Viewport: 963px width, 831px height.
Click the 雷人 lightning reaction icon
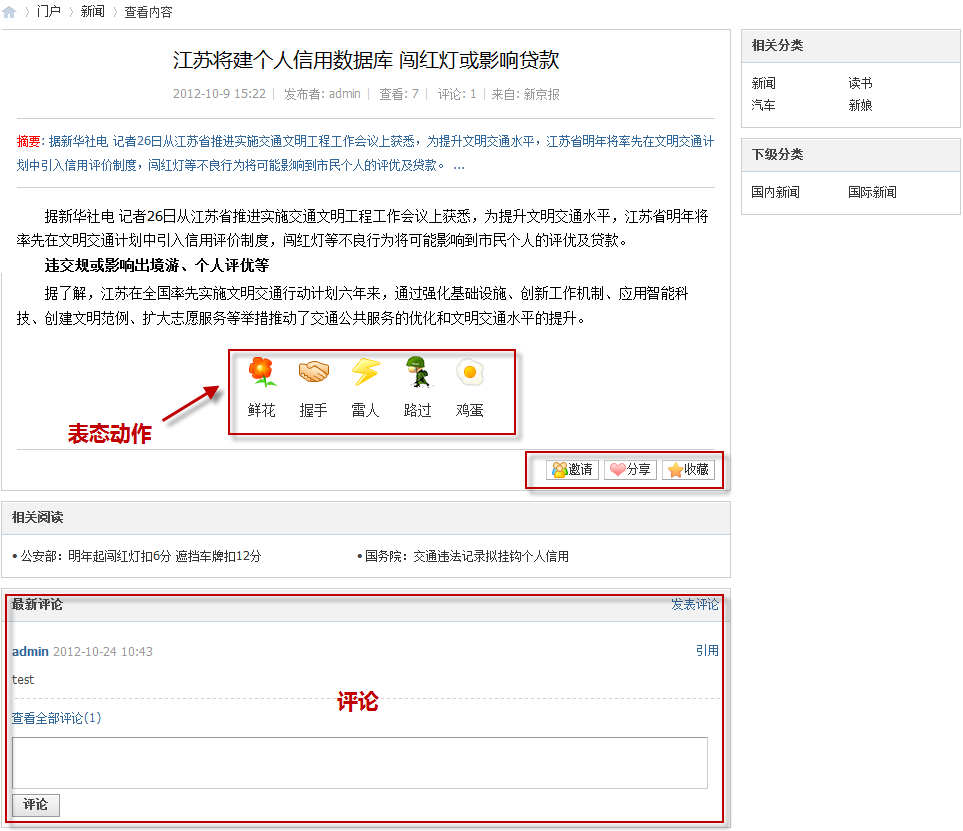(366, 372)
